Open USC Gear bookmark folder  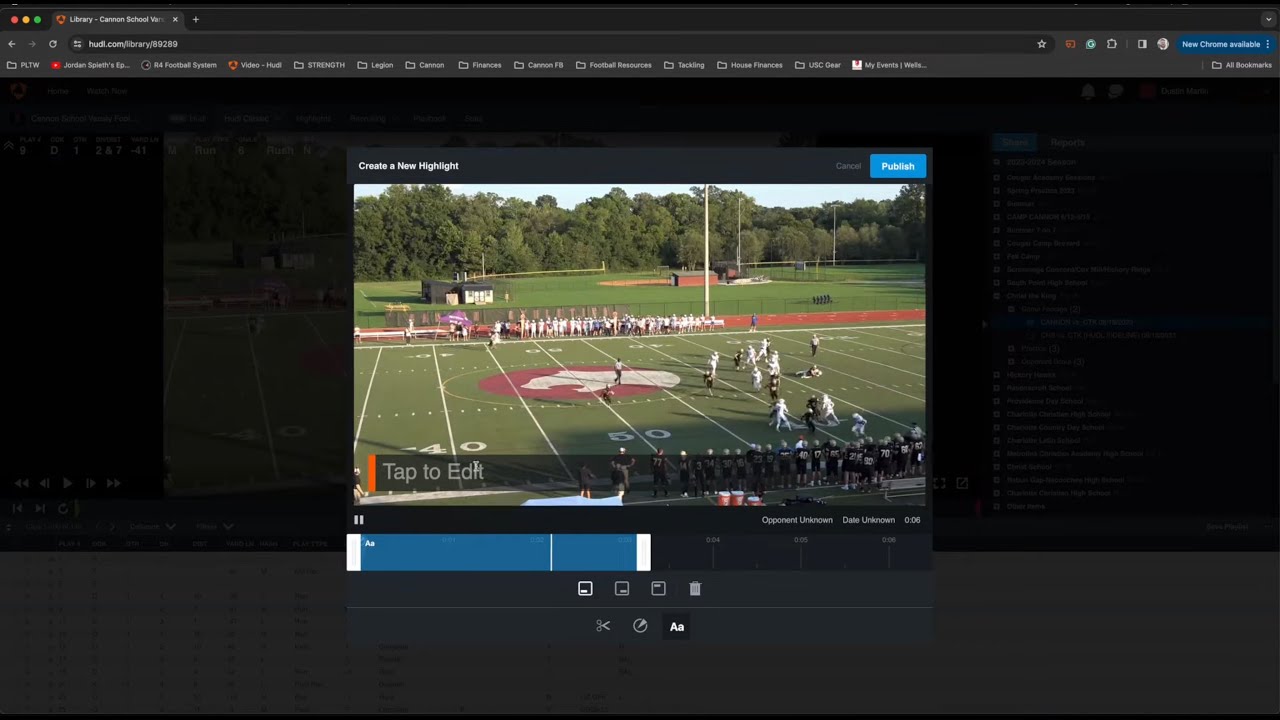[x=818, y=65]
